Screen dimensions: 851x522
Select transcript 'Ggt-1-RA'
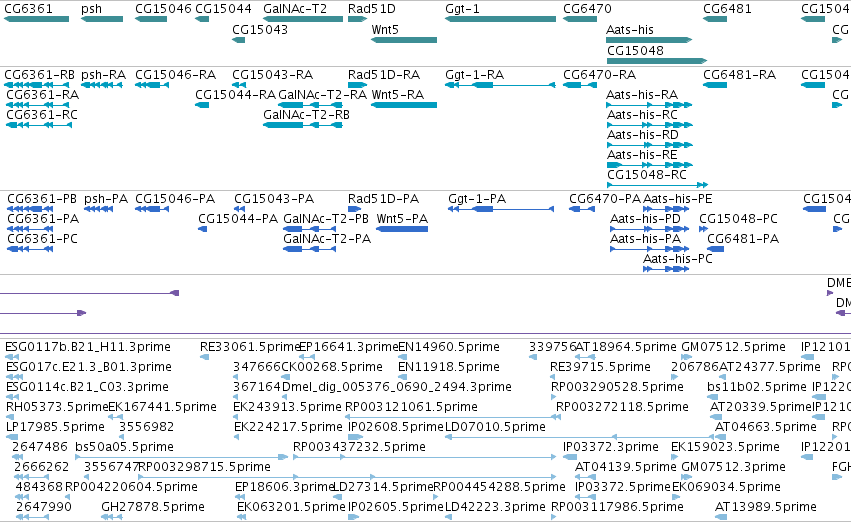(x=474, y=75)
